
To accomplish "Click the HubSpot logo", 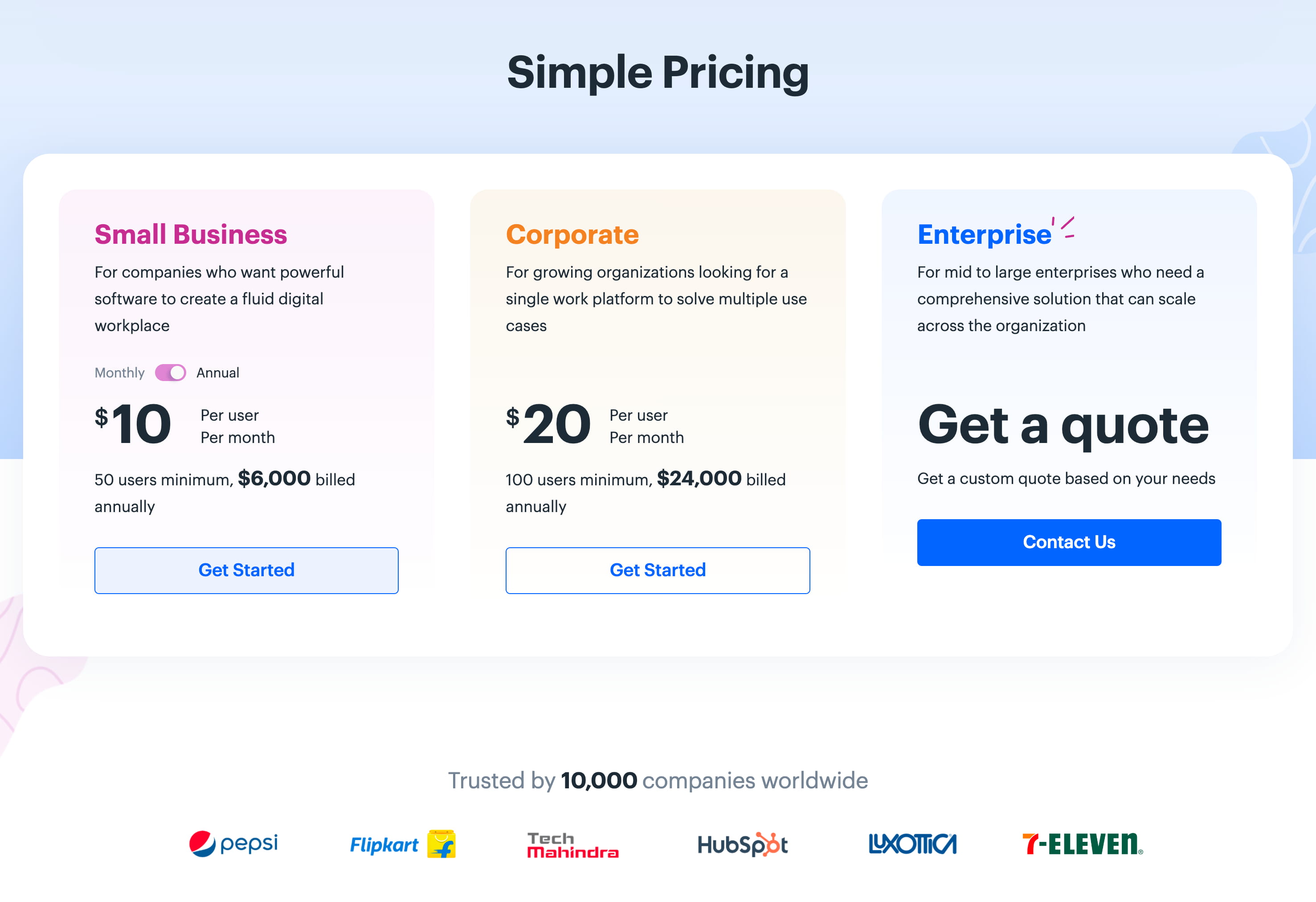I will (x=742, y=844).
